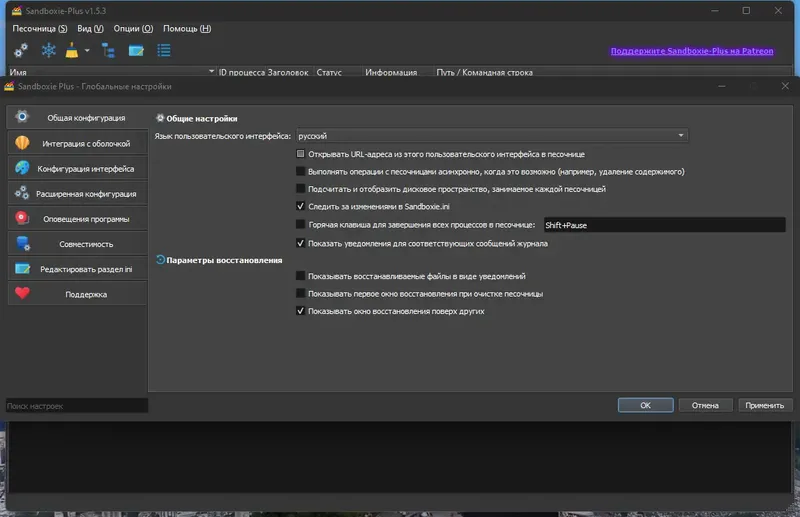Uncheck Следить за изменениями в Sandboxie.ini
Screen dimensions: 800x517
click(301, 206)
